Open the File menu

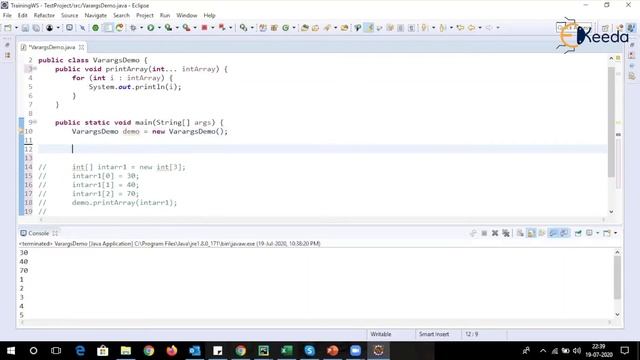point(7,15)
